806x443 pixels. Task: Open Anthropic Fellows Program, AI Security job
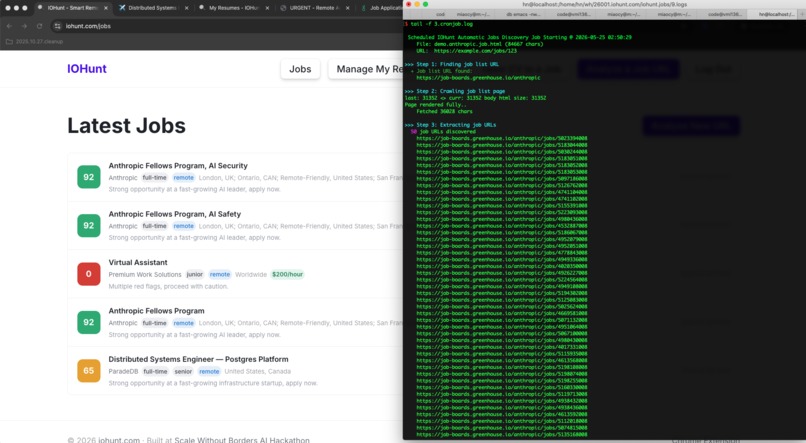pos(178,165)
